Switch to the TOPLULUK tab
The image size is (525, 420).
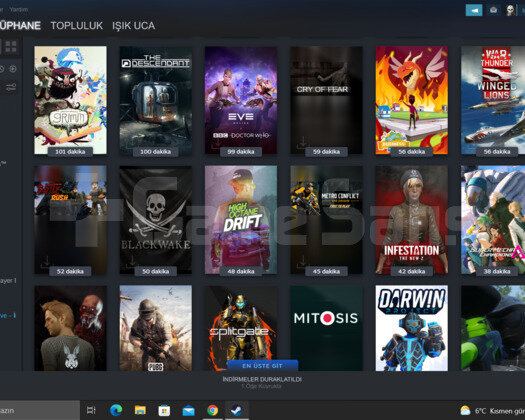click(77, 26)
